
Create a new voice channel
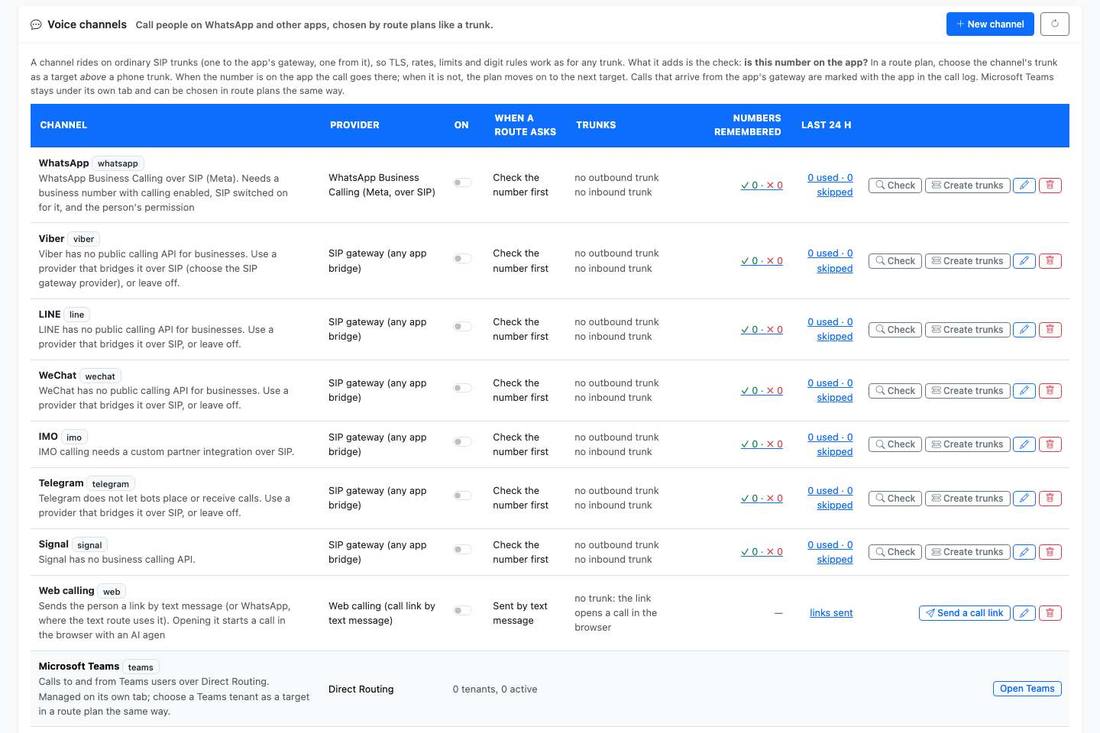coord(990,24)
